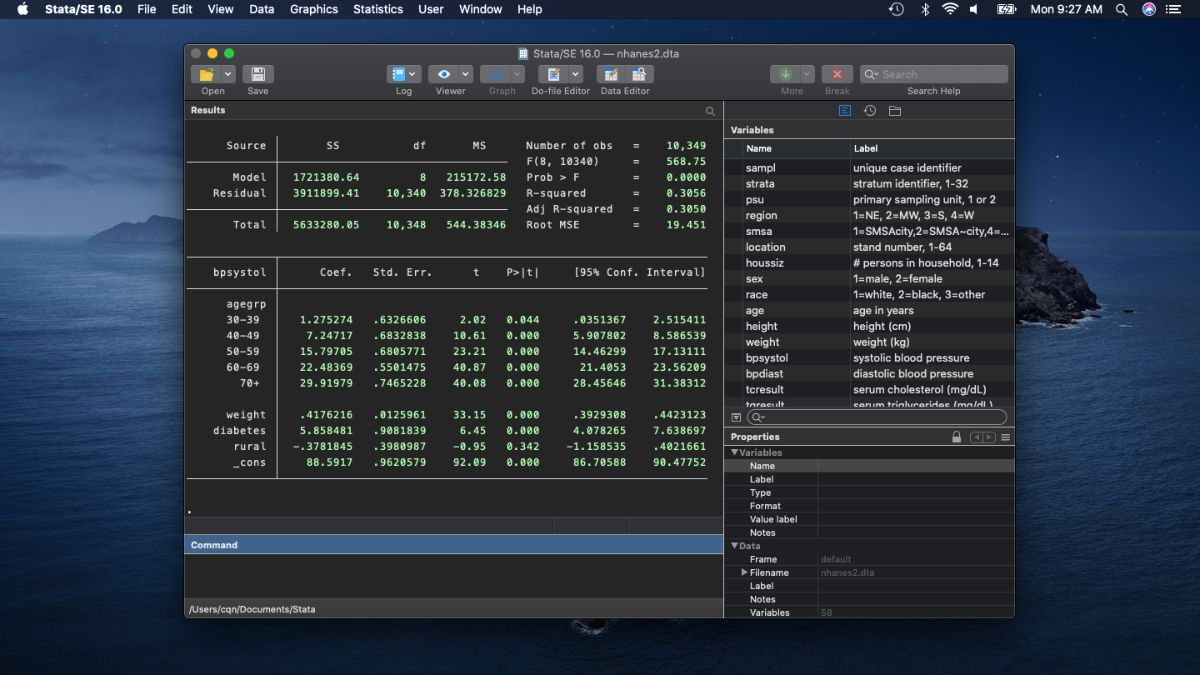Collapse the Data section in Properties

coord(734,546)
